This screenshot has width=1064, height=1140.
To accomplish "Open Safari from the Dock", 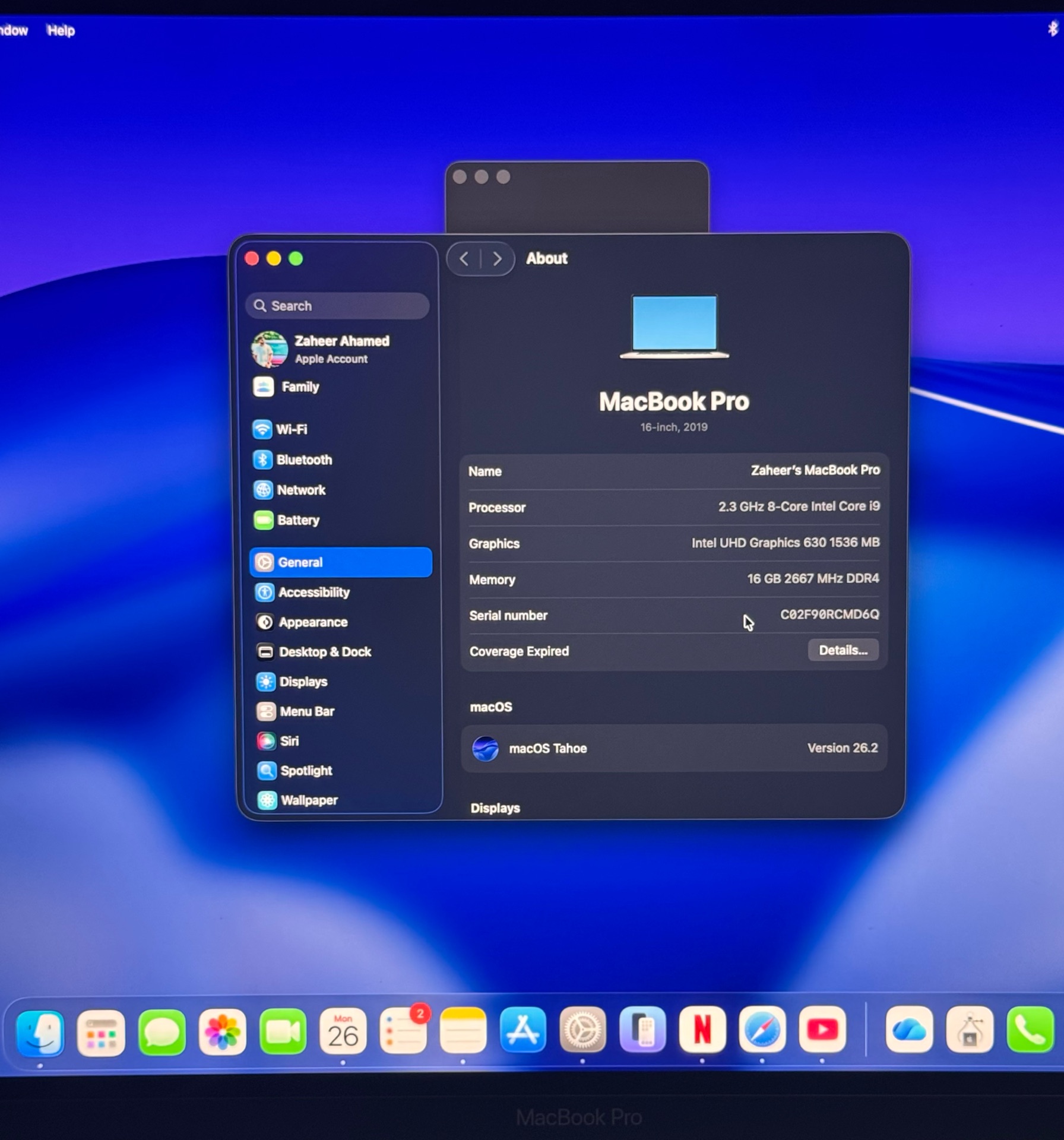I will 762,1030.
